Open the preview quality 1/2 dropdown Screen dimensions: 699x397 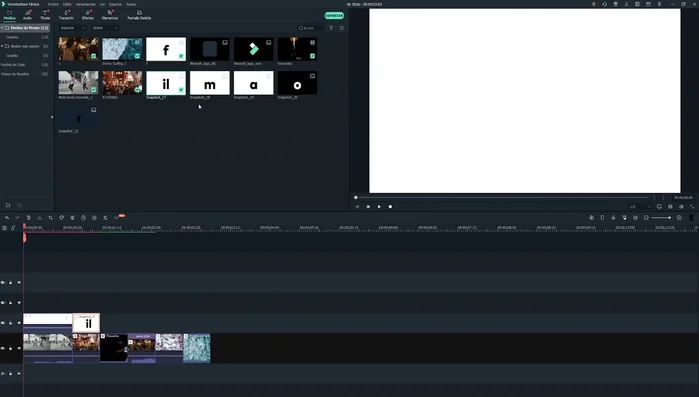point(639,207)
